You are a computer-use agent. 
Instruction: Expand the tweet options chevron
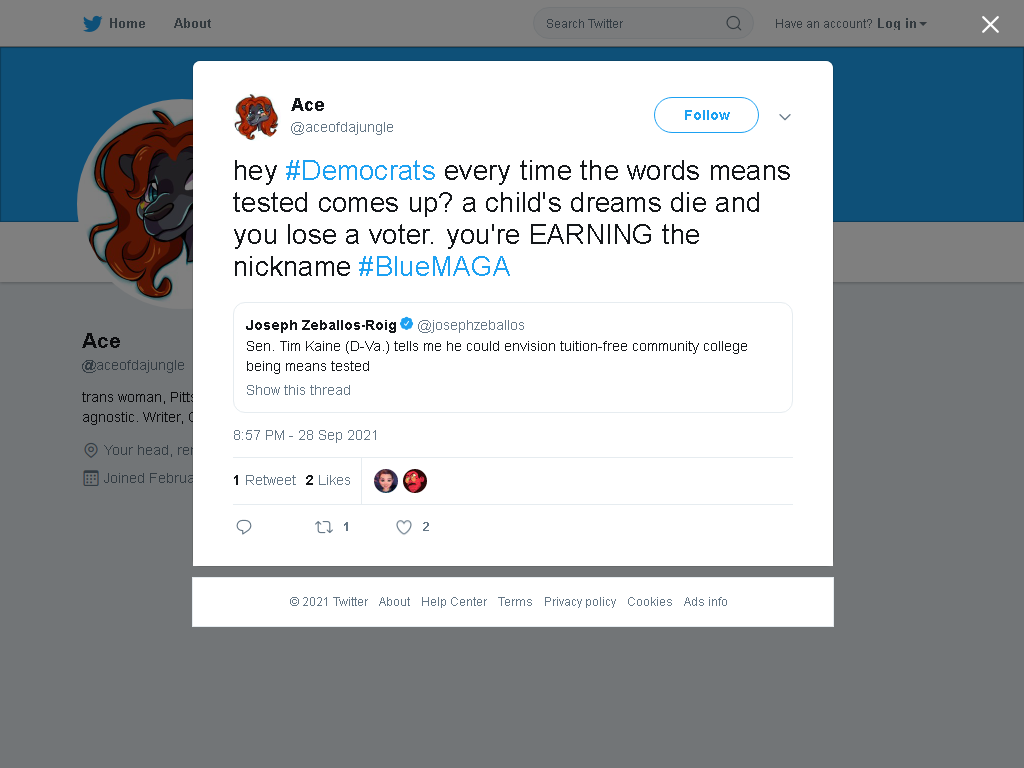pos(784,117)
